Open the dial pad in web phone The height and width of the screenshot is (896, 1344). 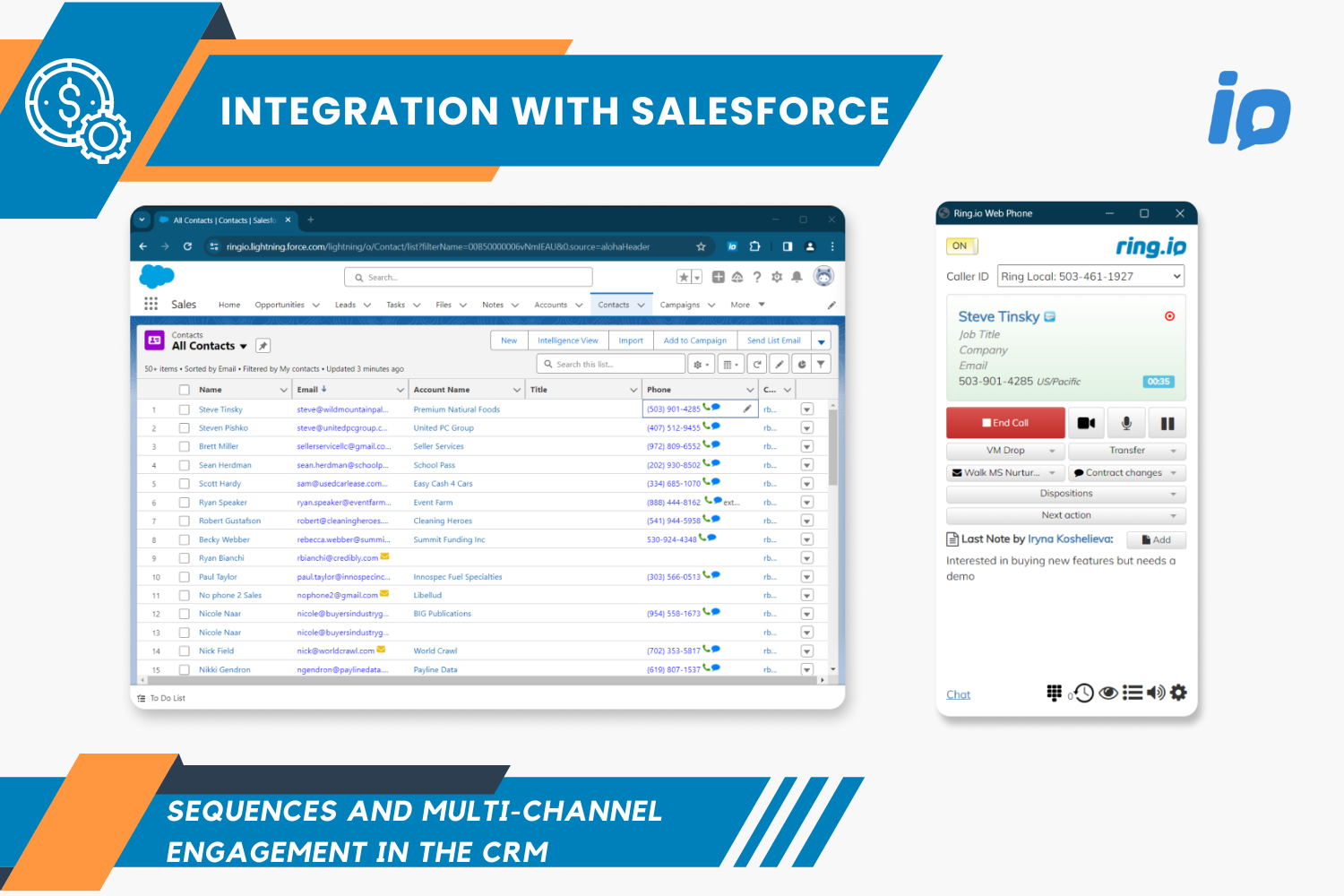click(1054, 693)
